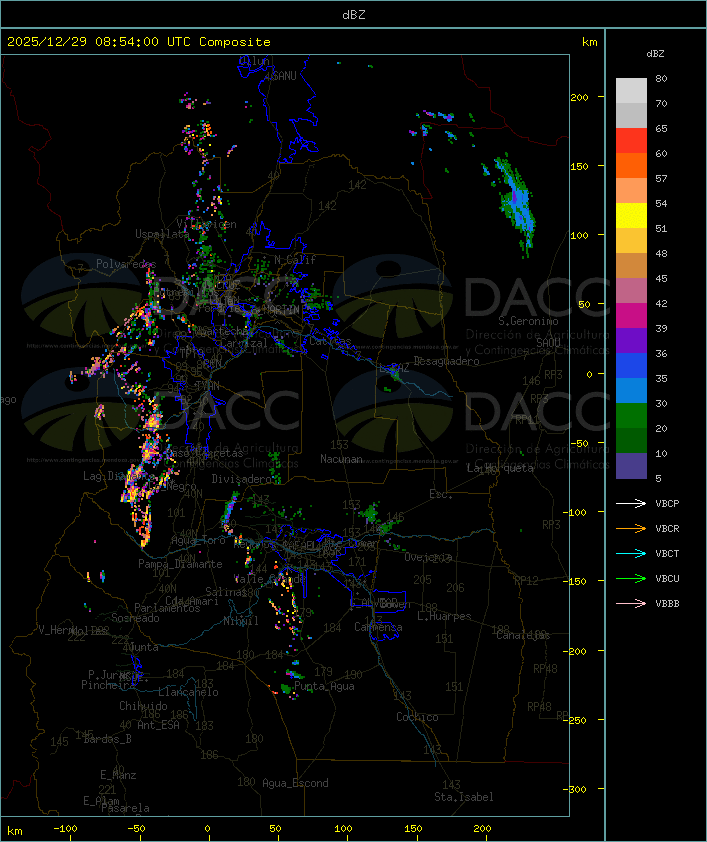Click the dark green 10 dBZ swatch

631,441
